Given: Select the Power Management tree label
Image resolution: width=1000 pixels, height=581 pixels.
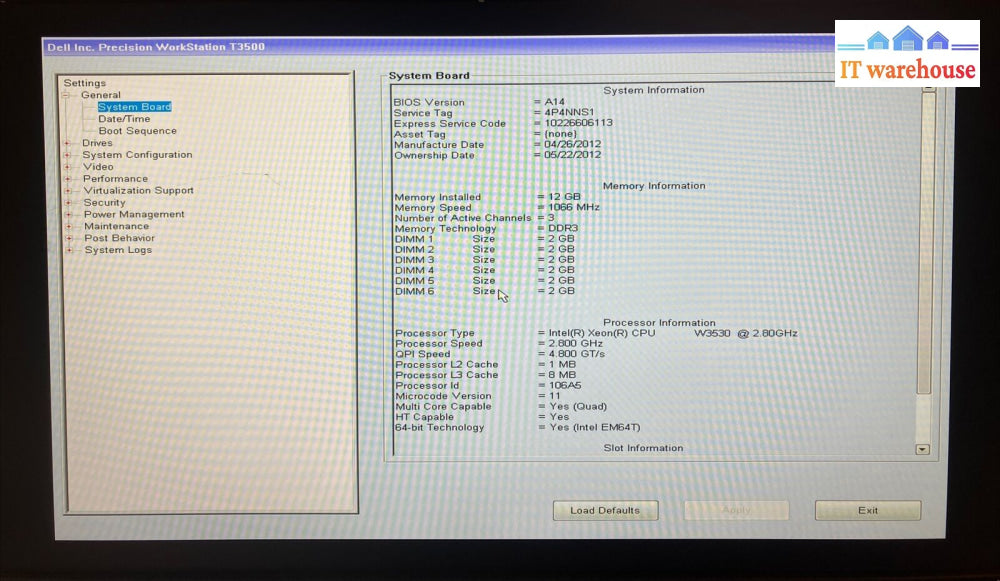Looking at the screenshot, I should [x=134, y=215].
